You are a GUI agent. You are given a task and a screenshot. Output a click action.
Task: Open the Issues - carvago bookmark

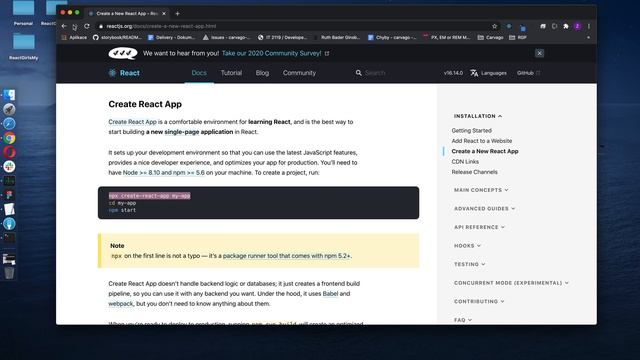226,38
